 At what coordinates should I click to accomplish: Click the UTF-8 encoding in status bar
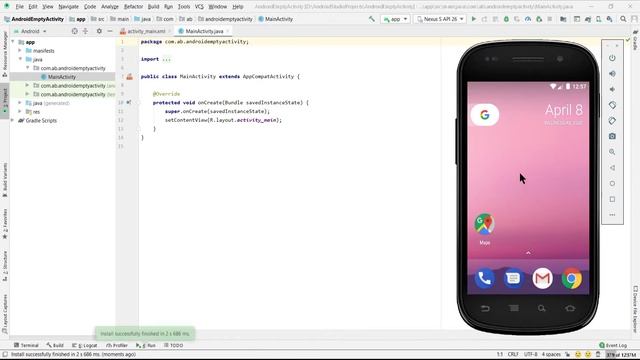point(530,354)
